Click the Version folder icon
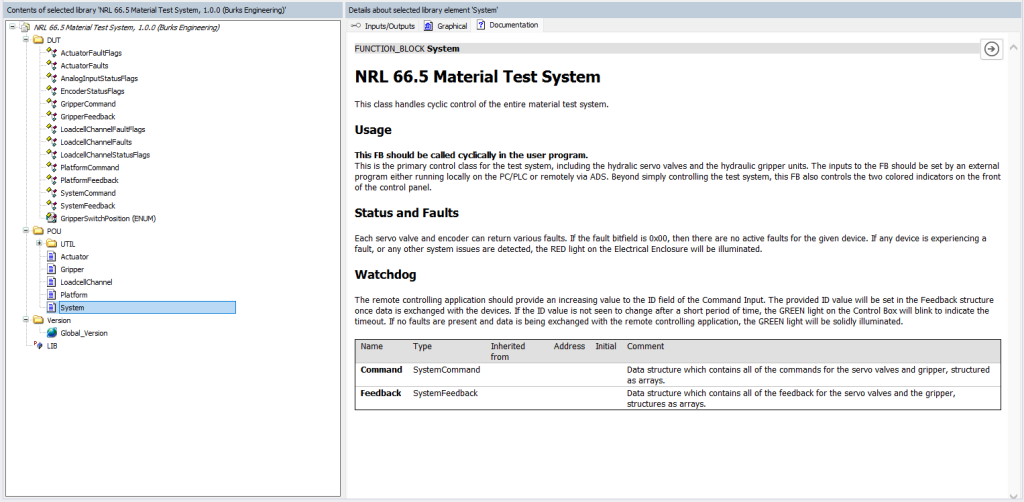This screenshot has height=502, width=1024. tap(39, 320)
